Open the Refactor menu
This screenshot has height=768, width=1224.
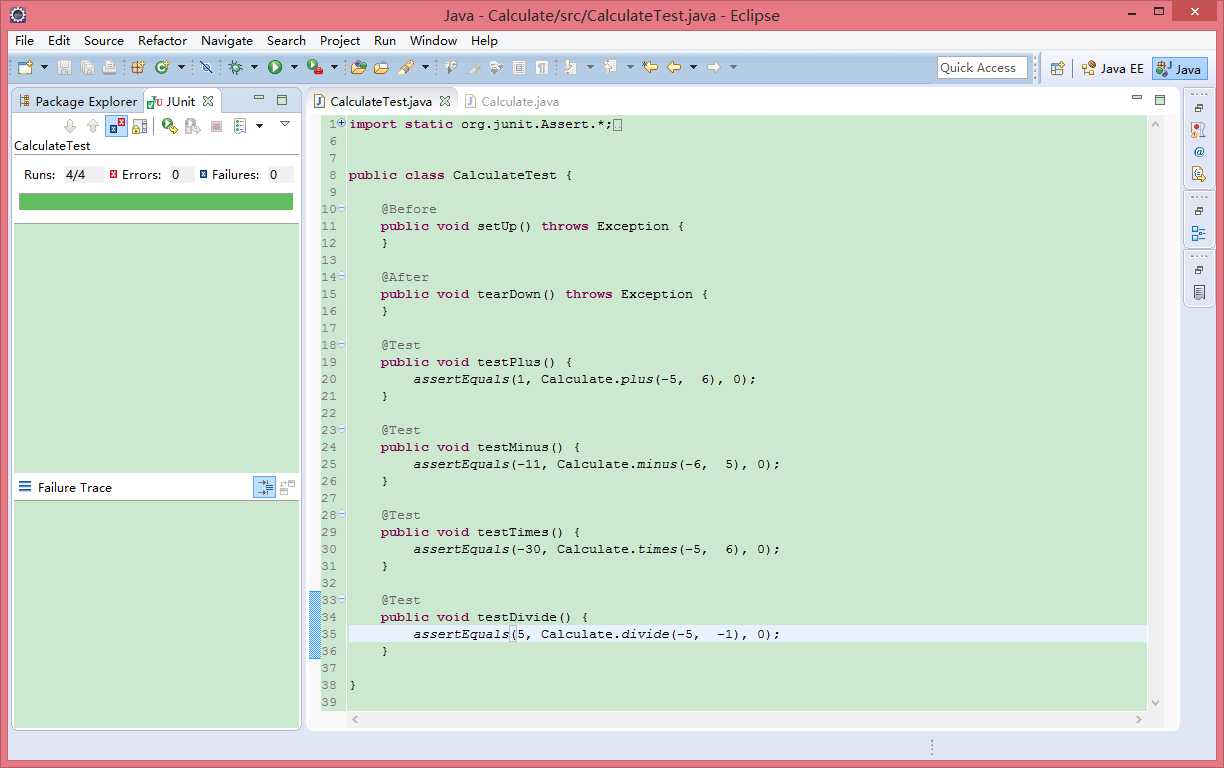click(163, 41)
